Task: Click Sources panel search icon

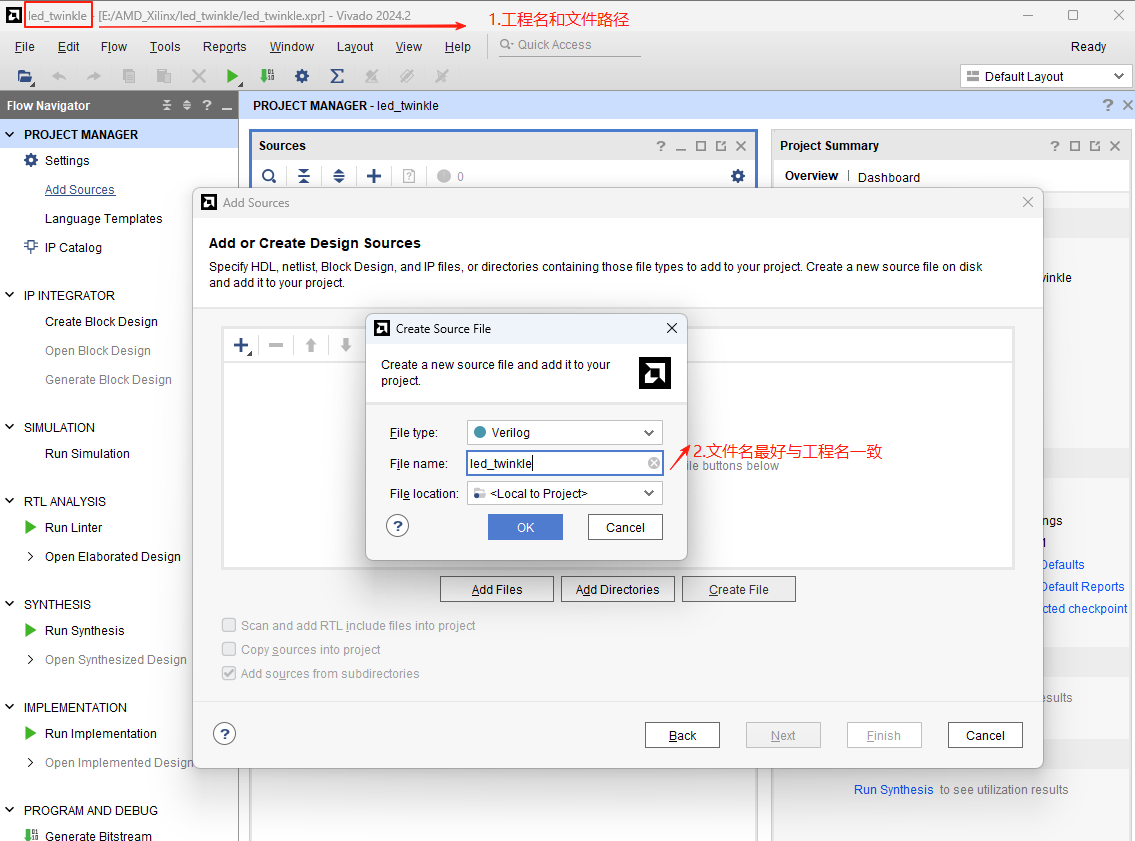Action: pos(269,176)
